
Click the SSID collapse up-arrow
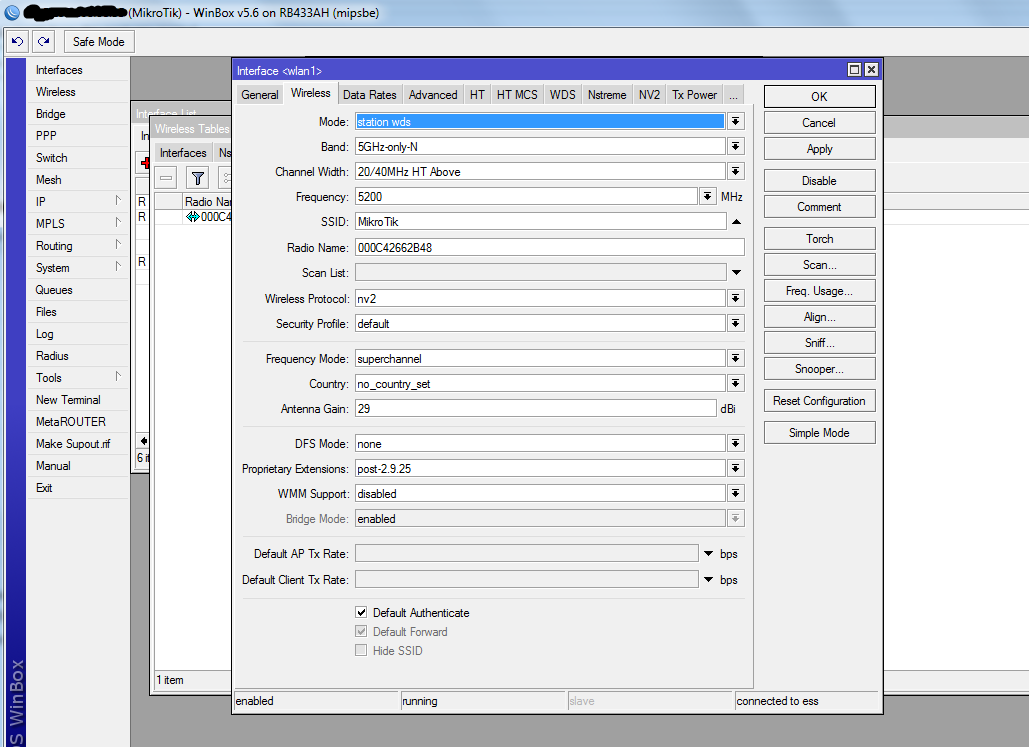736,222
